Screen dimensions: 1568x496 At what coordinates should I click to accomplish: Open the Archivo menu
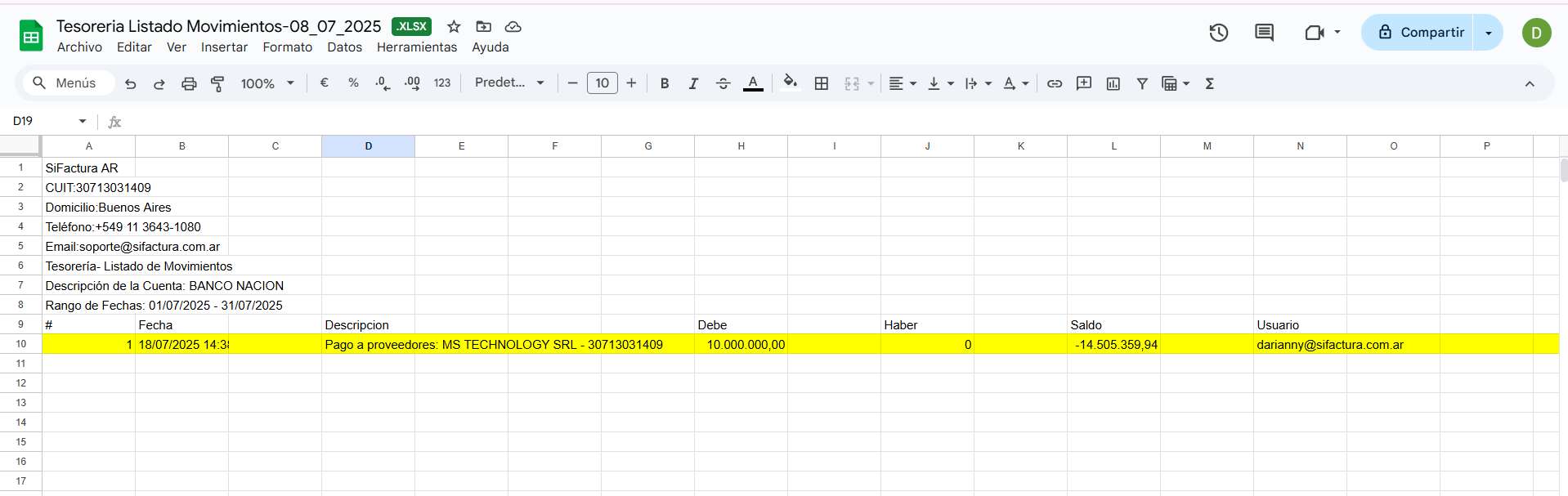(79, 47)
